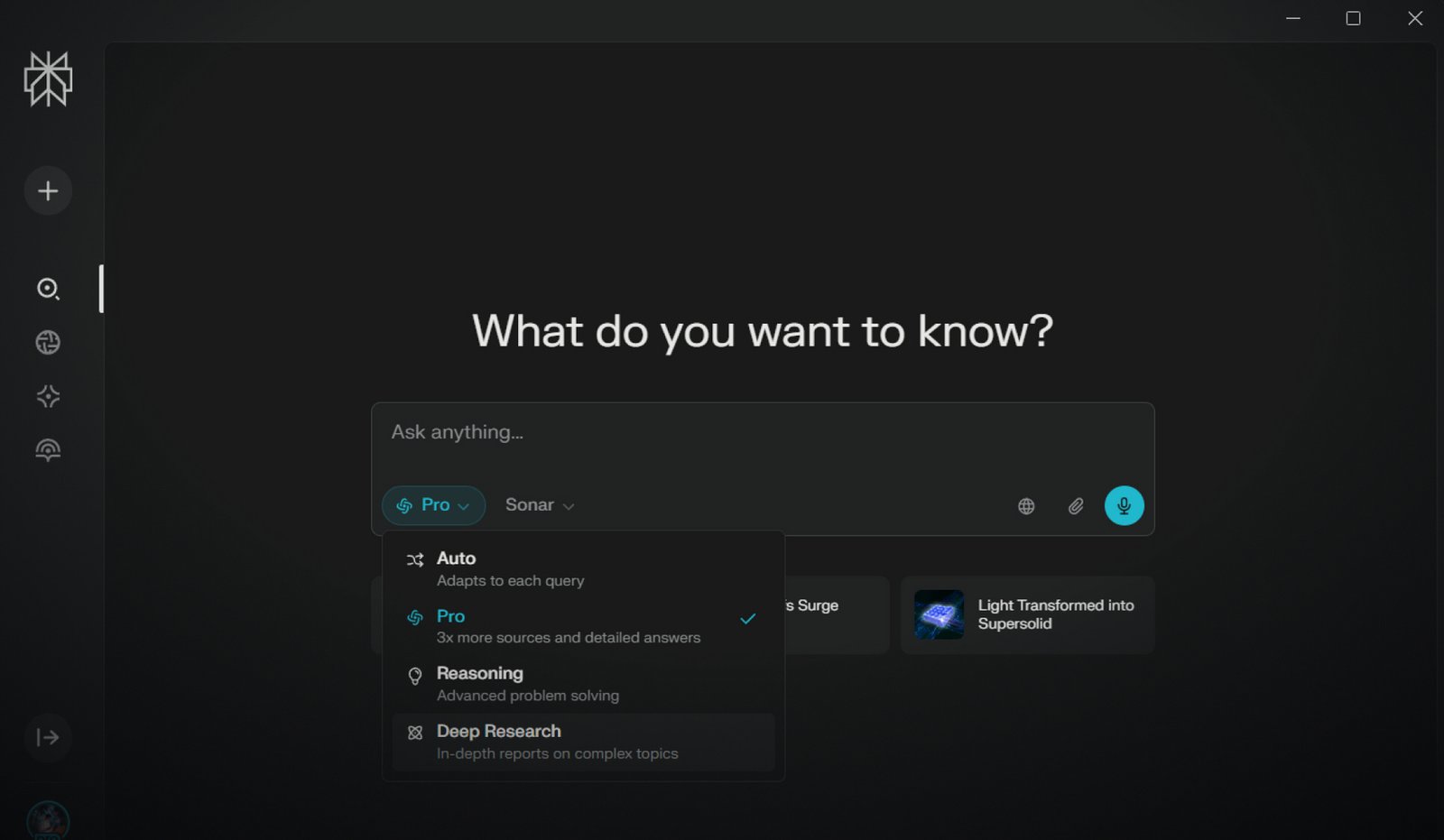Minimize the application window
Image resolution: width=1444 pixels, height=840 pixels.
(1293, 18)
